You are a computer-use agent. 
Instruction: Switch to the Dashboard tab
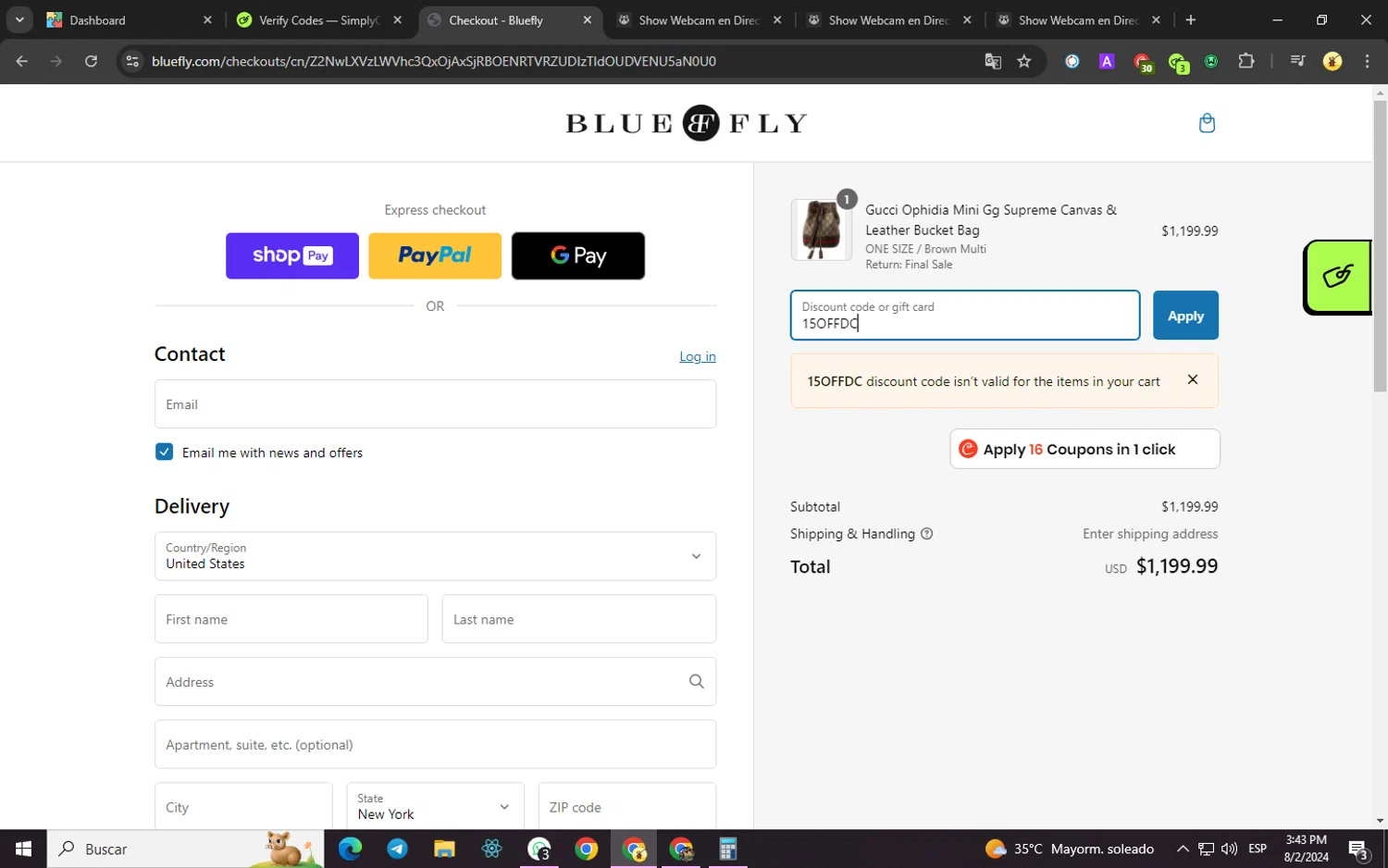(128, 19)
